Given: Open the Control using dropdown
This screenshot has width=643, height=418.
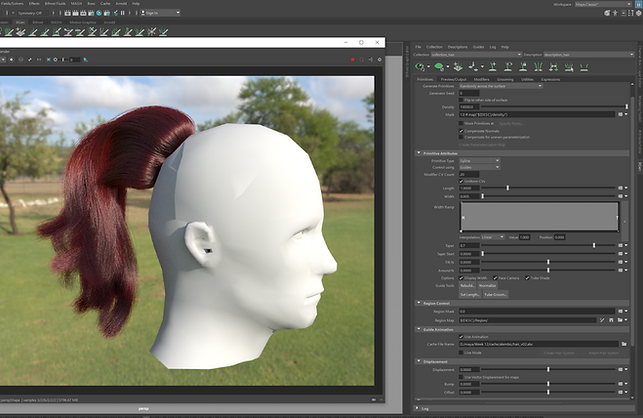Looking at the screenshot, I should [479, 167].
